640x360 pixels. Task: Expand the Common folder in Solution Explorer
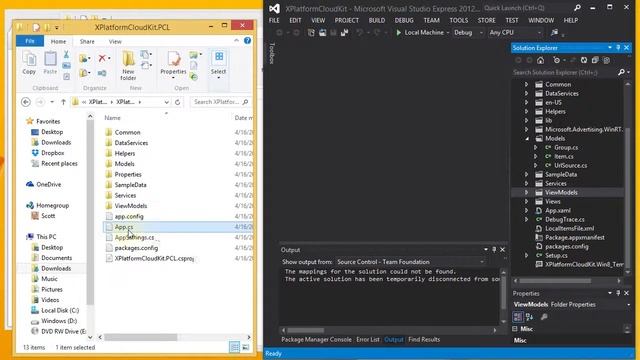527,84
